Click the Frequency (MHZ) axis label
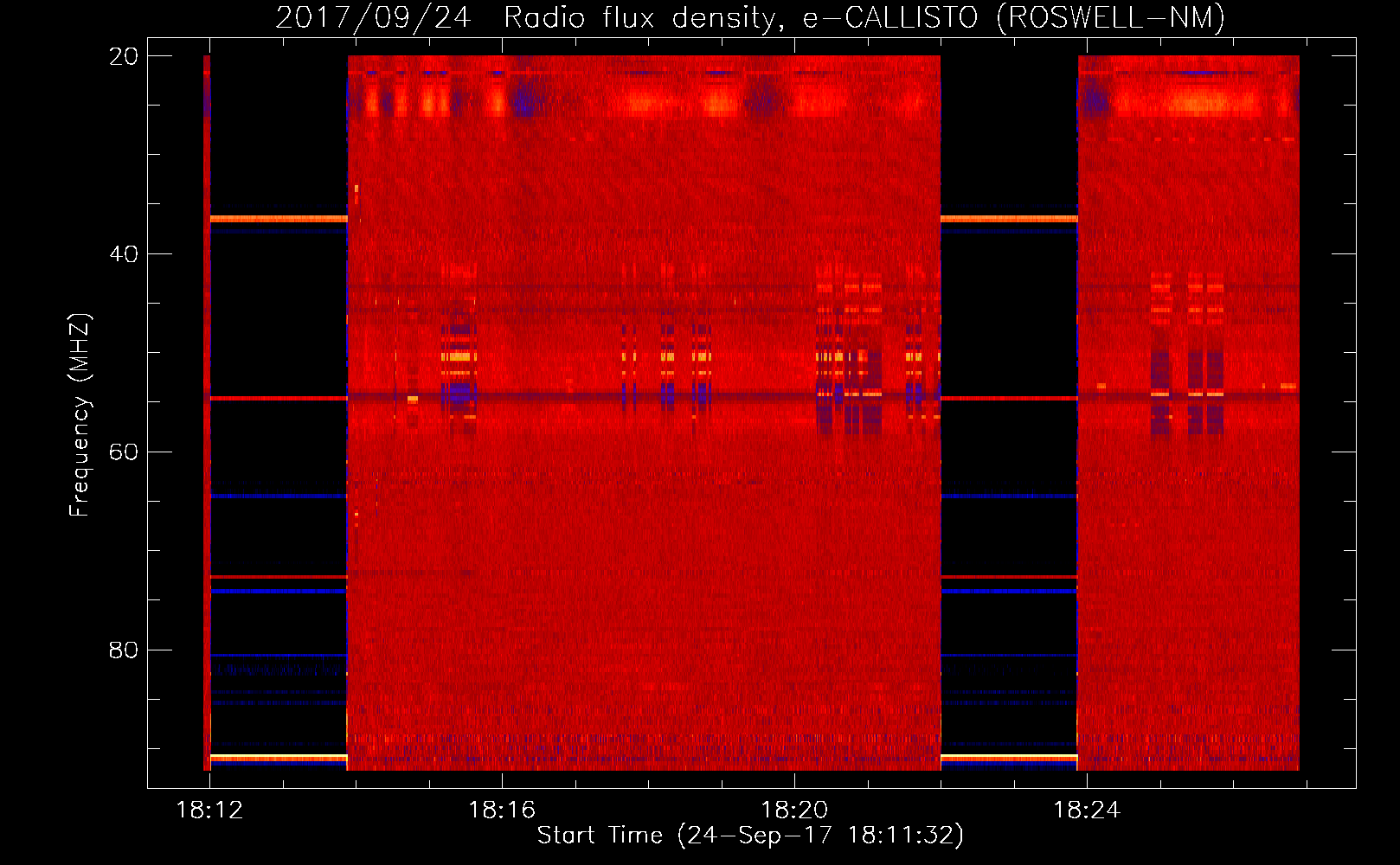Viewport: 1400px width, 865px height. pyautogui.click(x=80, y=415)
